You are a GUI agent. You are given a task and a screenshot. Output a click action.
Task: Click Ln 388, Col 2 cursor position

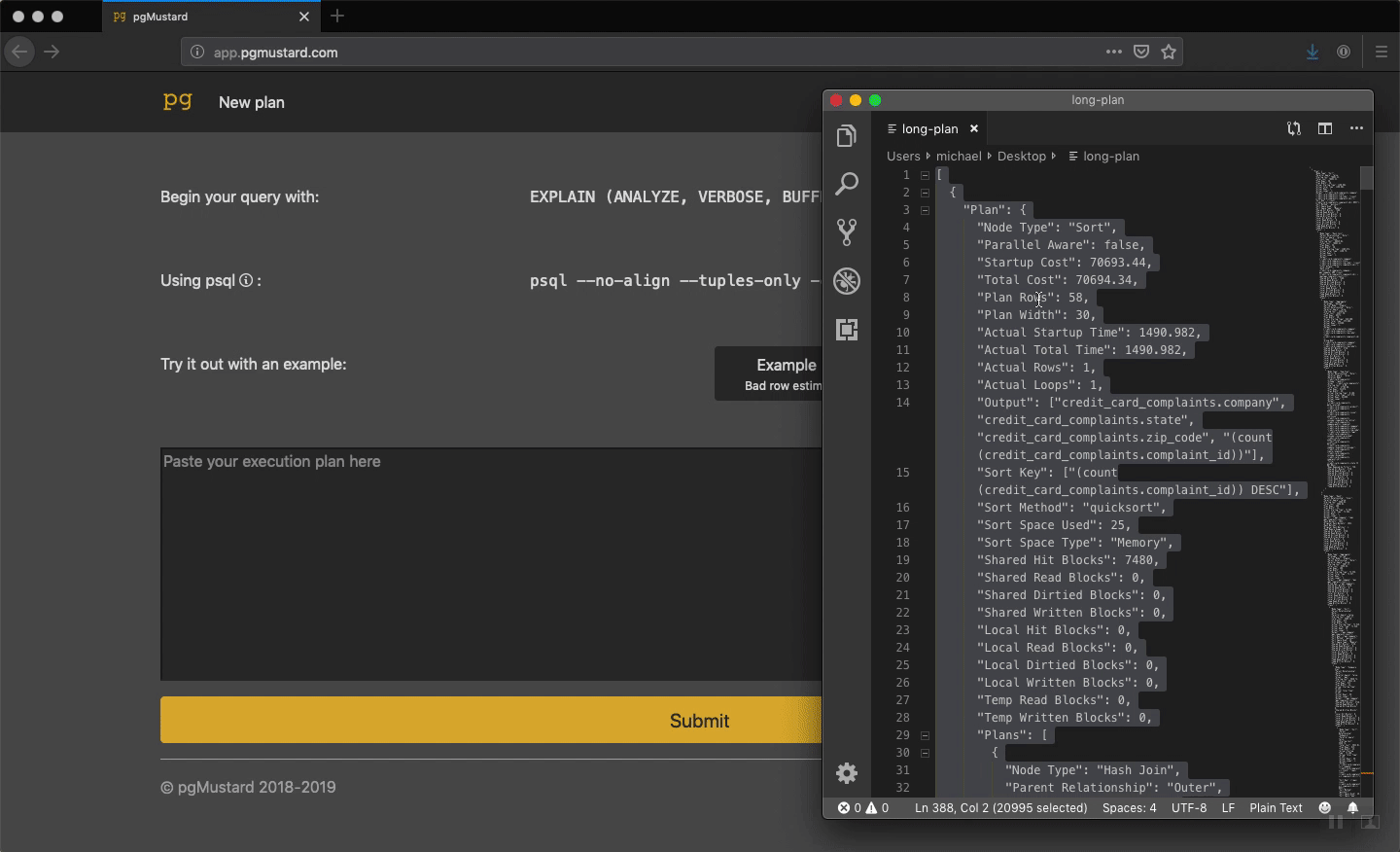pyautogui.click(x=1000, y=808)
